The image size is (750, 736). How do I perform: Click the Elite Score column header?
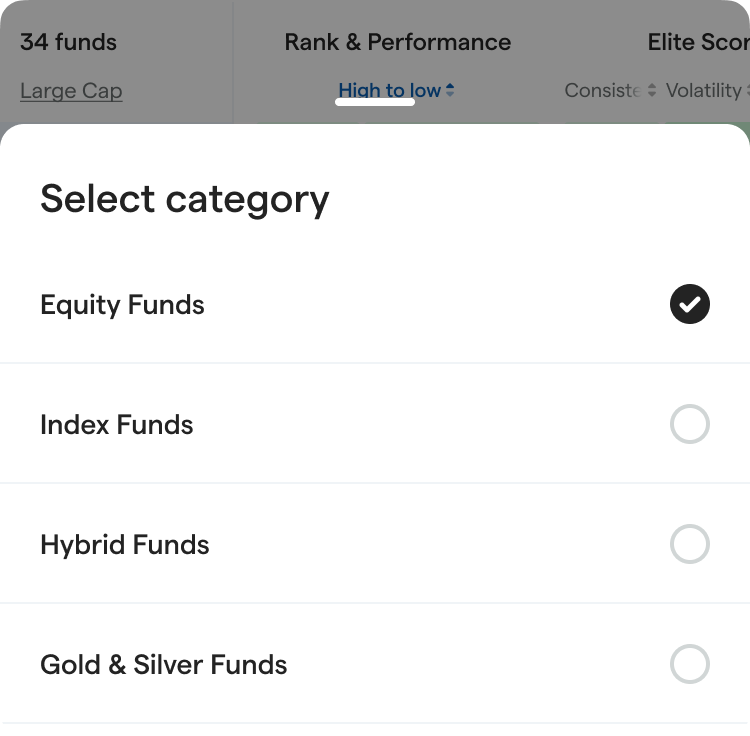click(x=698, y=42)
